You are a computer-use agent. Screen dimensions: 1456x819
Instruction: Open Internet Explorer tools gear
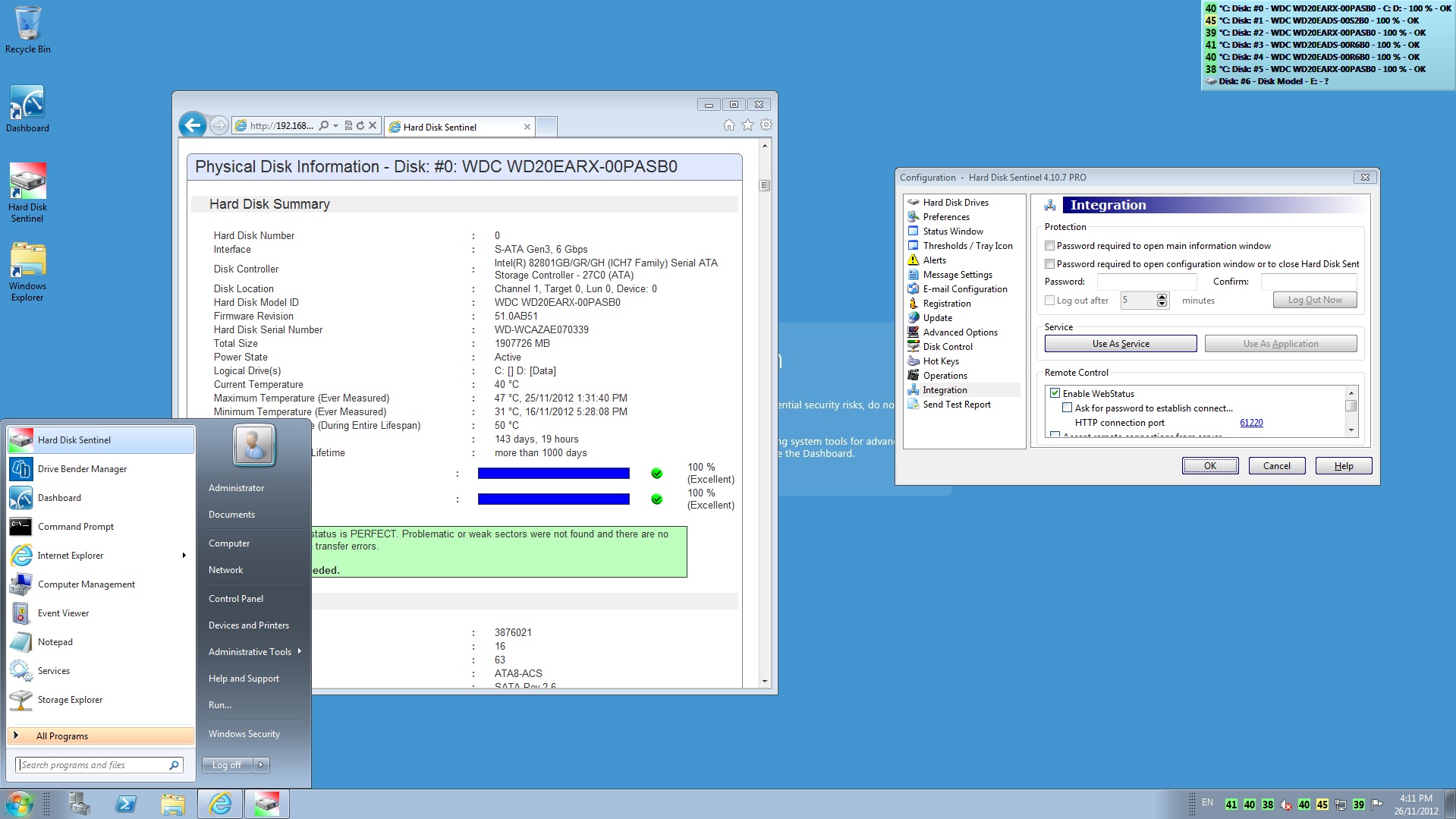tap(766, 125)
